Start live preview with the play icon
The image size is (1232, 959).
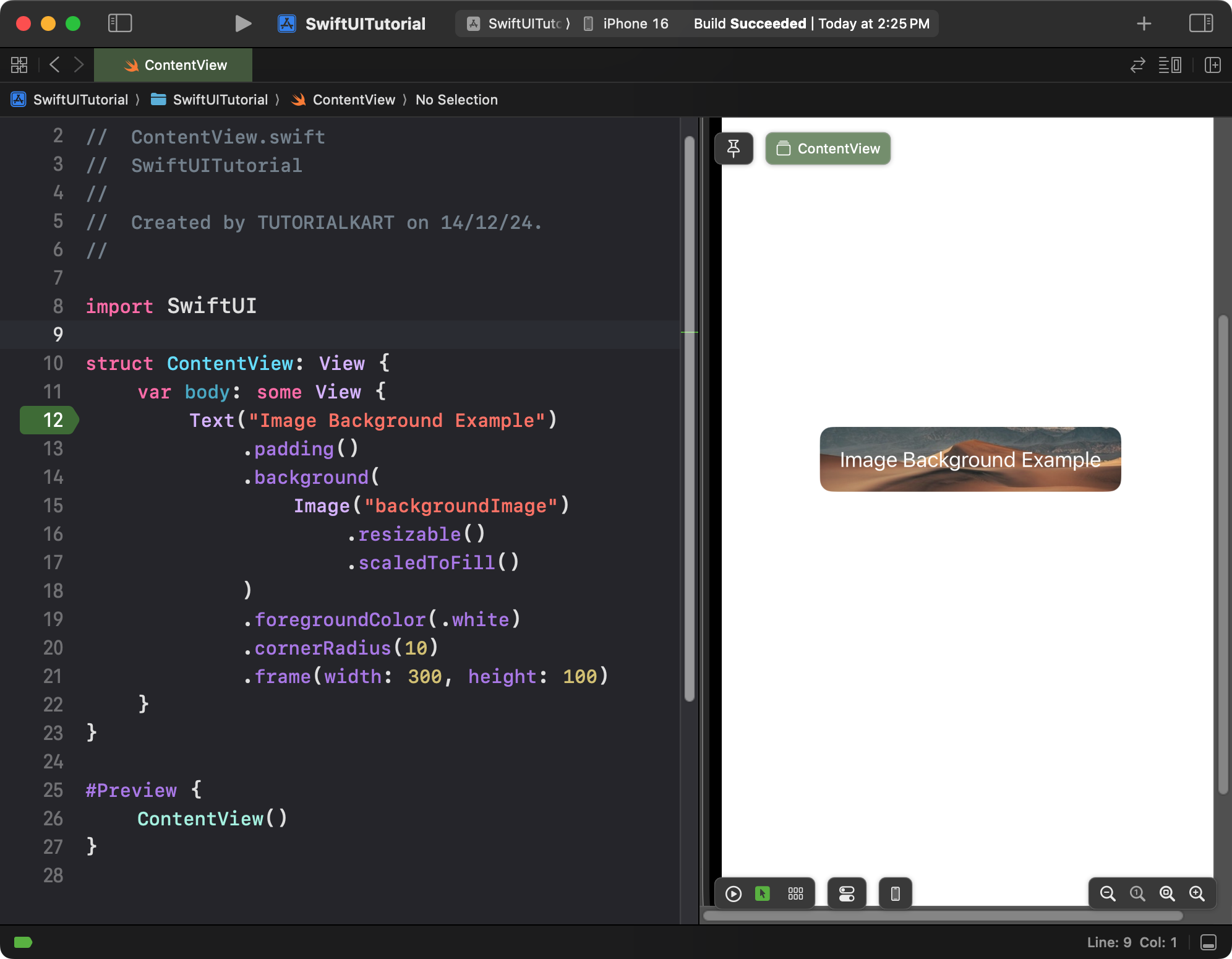(x=733, y=893)
